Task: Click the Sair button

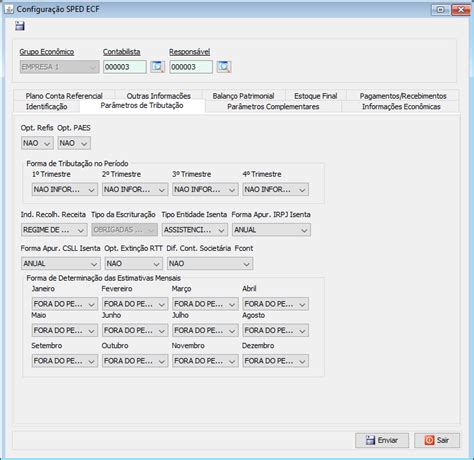Action: pos(437,440)
